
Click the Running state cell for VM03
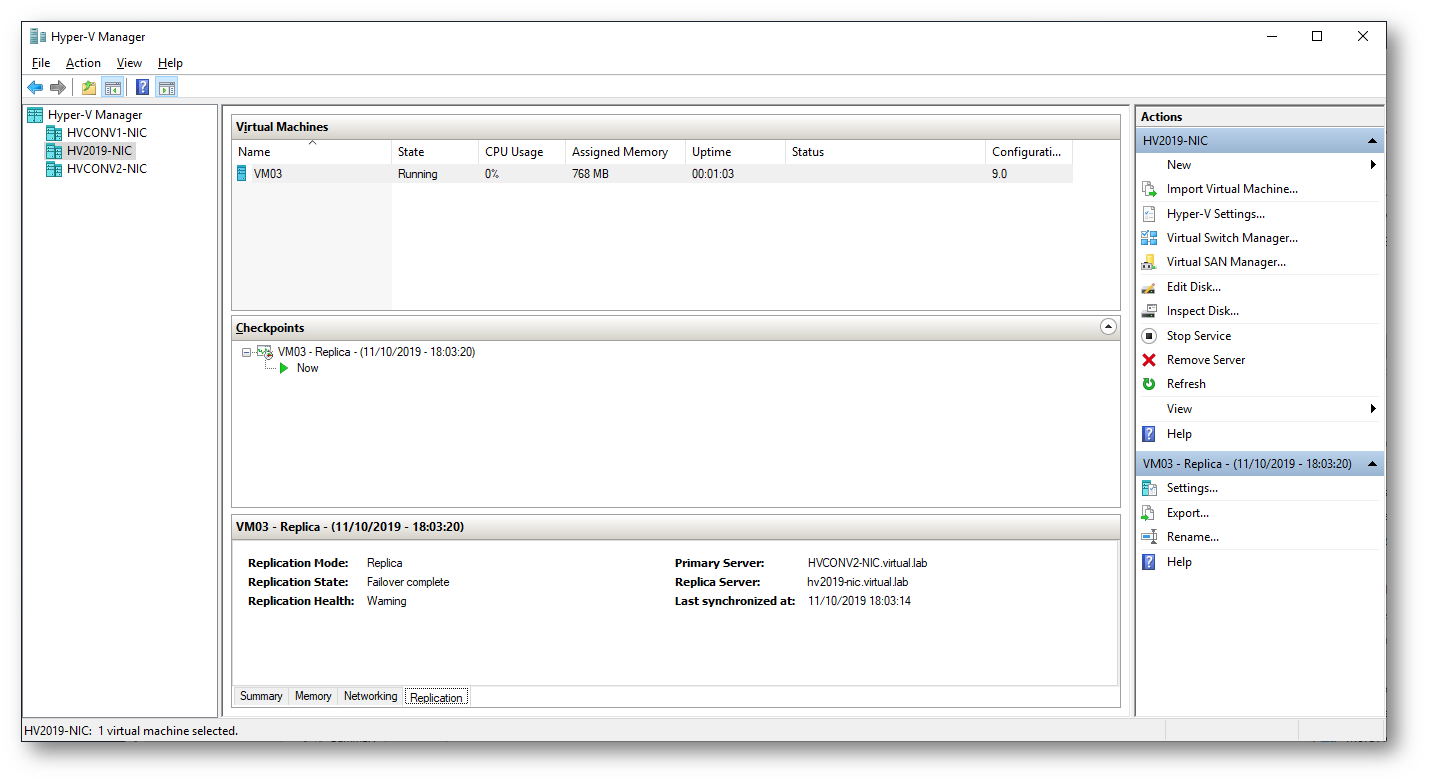click(x=417, y=174)
